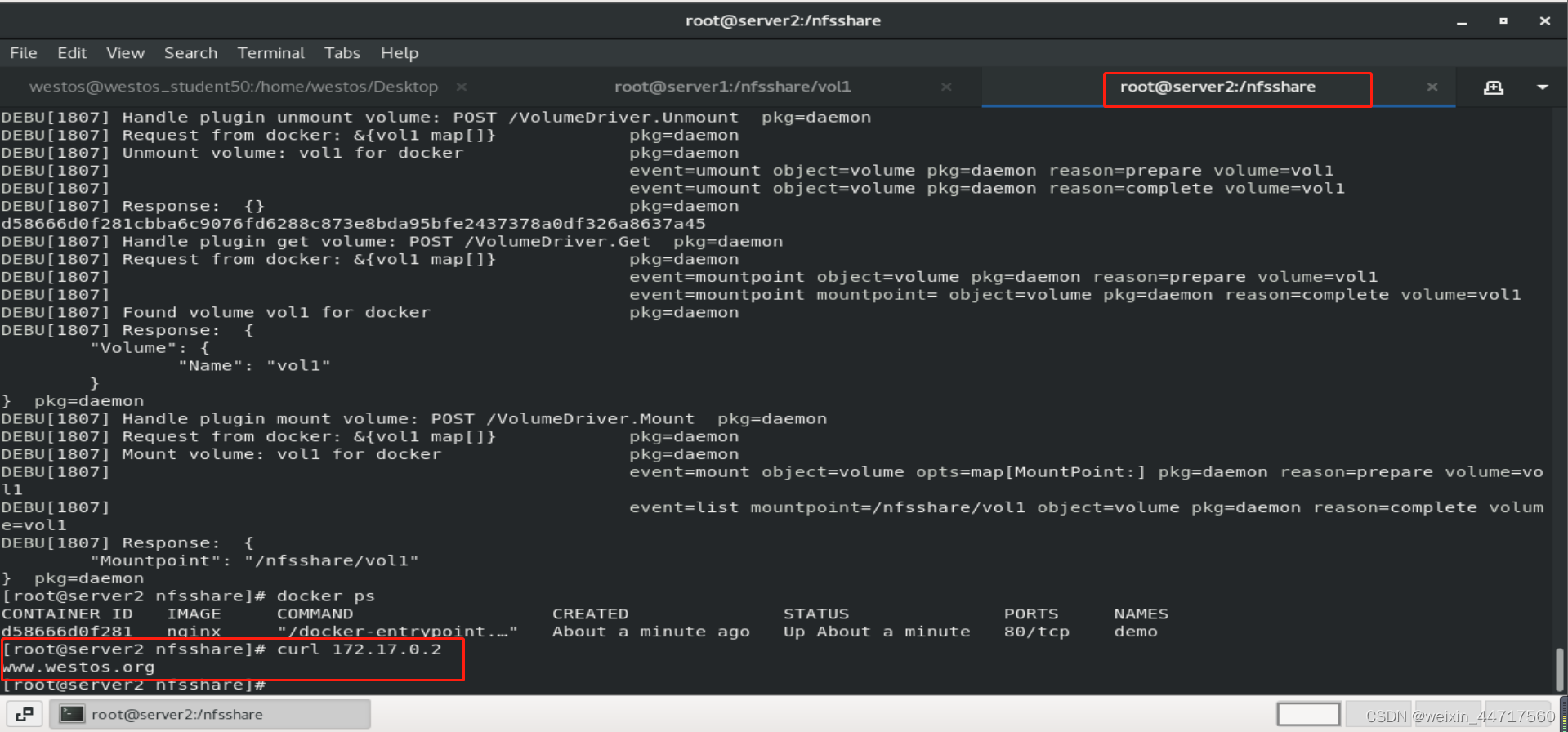
Task: Click 'Mount volume: vol1 for docker' line
Action: click(x=282, y=455)
